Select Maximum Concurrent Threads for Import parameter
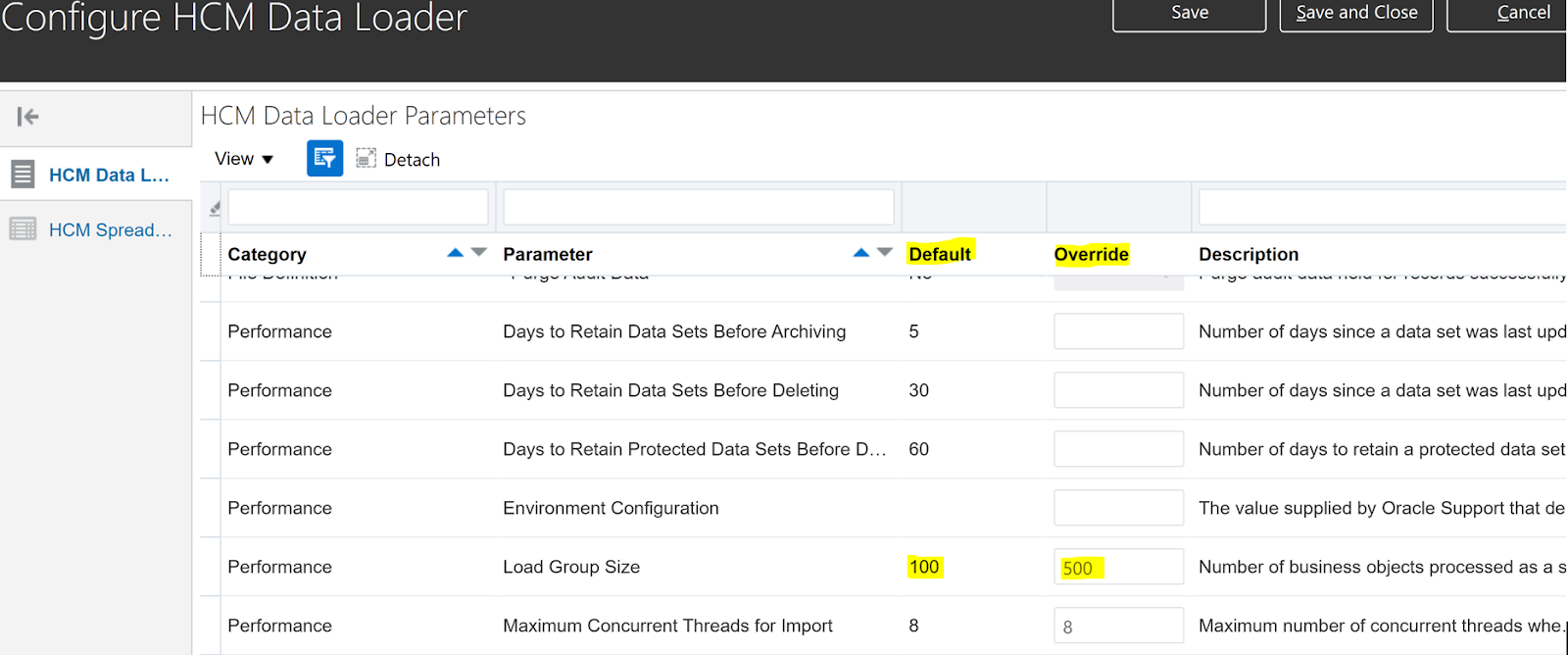 (x=667, y=626)
